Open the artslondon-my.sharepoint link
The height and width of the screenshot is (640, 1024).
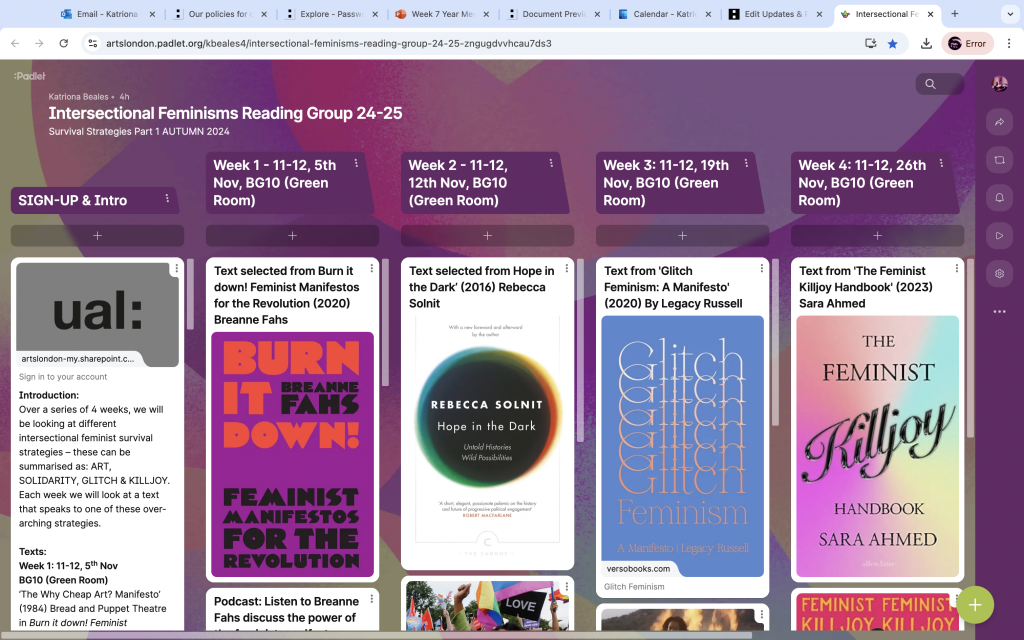[78, 359]
